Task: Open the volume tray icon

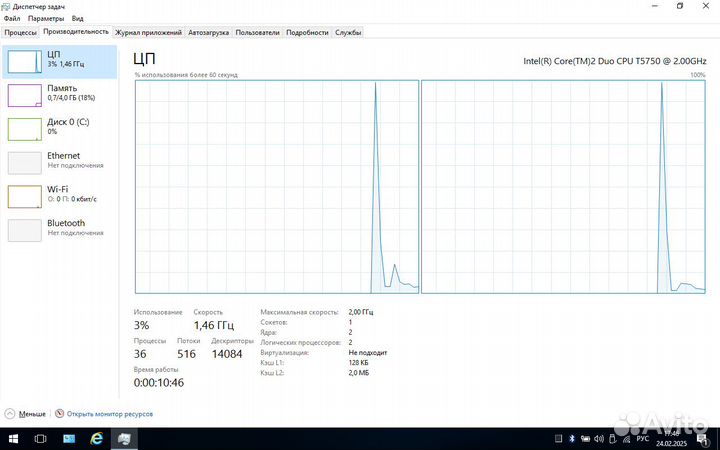Action: [x=599, y=439]
